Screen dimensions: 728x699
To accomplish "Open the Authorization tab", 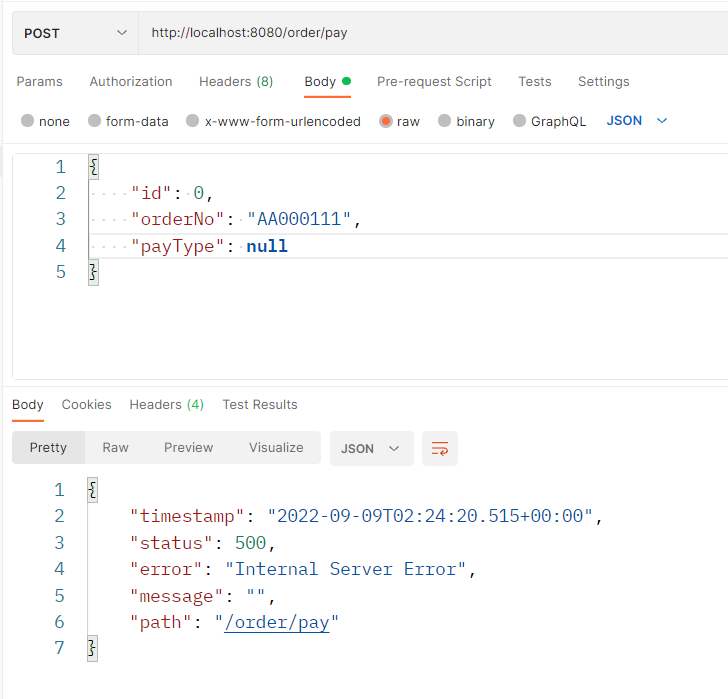I will [131, 82].
